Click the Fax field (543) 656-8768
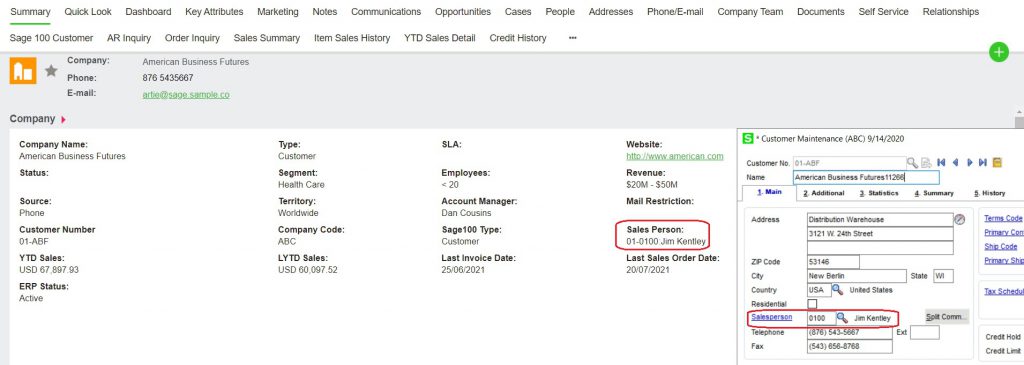1024x365 pixels. (x=849, y=346)
